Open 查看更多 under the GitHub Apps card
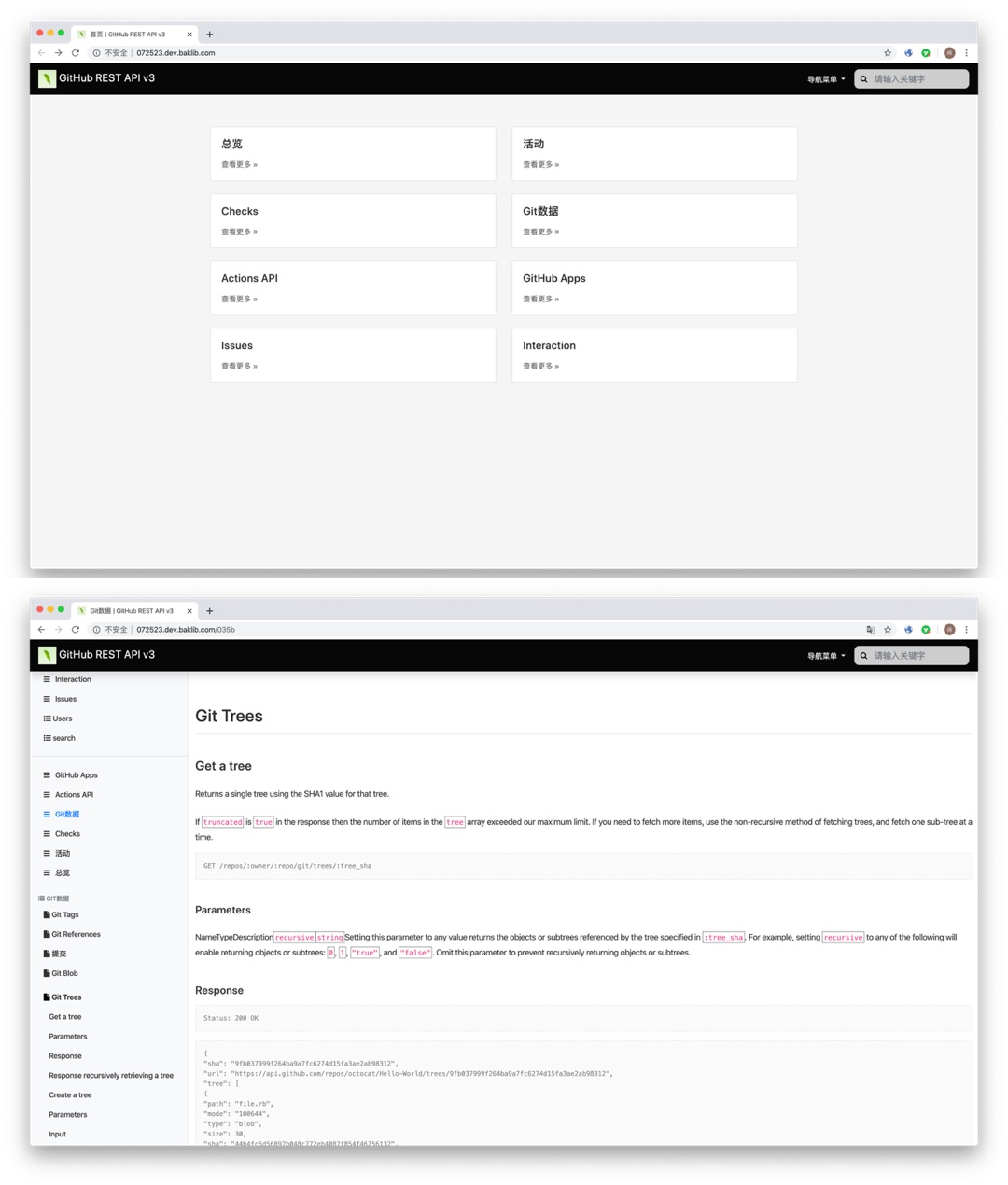Screen dimensions: 1008x1185 (x=540, y=300)
